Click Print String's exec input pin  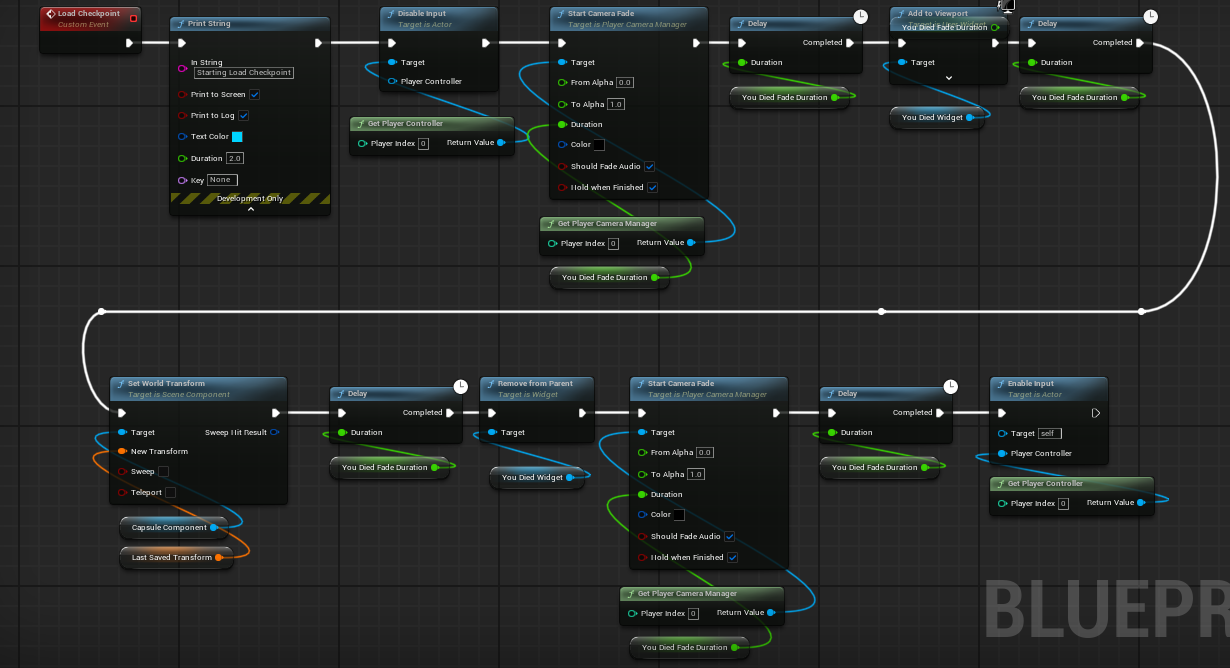182,43
